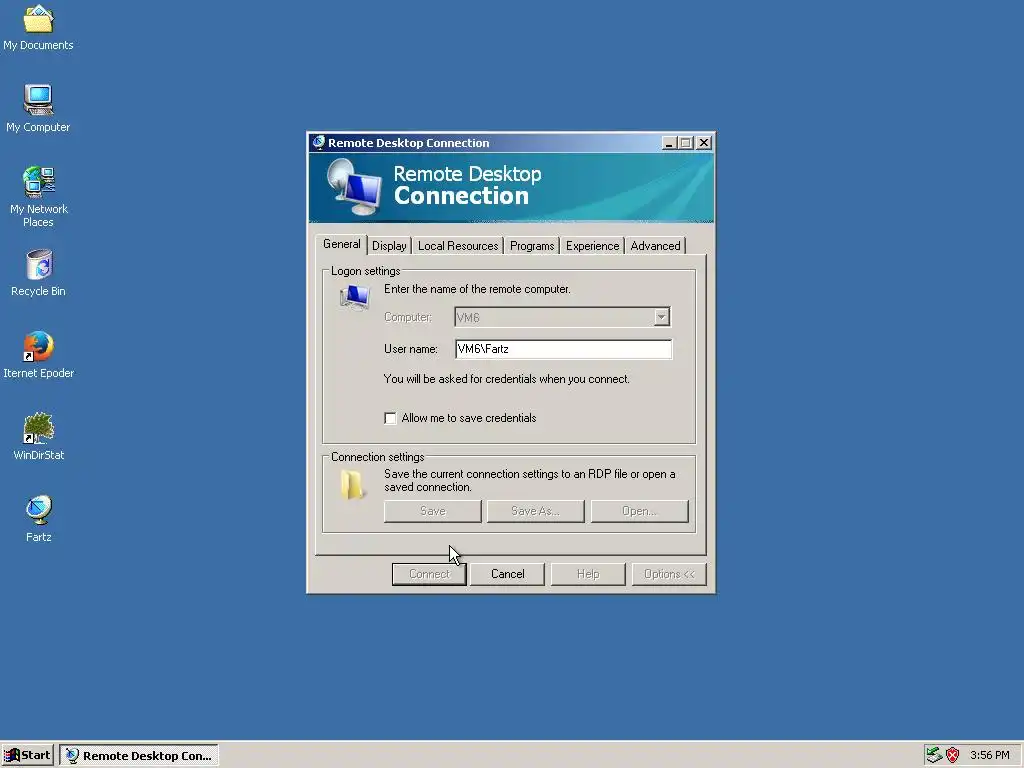Go to the Experience tab
This screenshot has height=768, width=1024.
(x=592, y=246)
